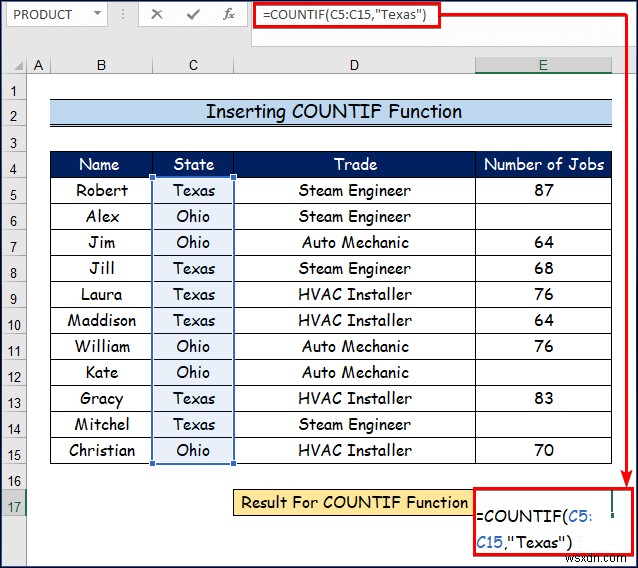This screenshot has height=568, width=638.
Task: Select the cell containing 'Jill'
Action: (x=101, y=269)
